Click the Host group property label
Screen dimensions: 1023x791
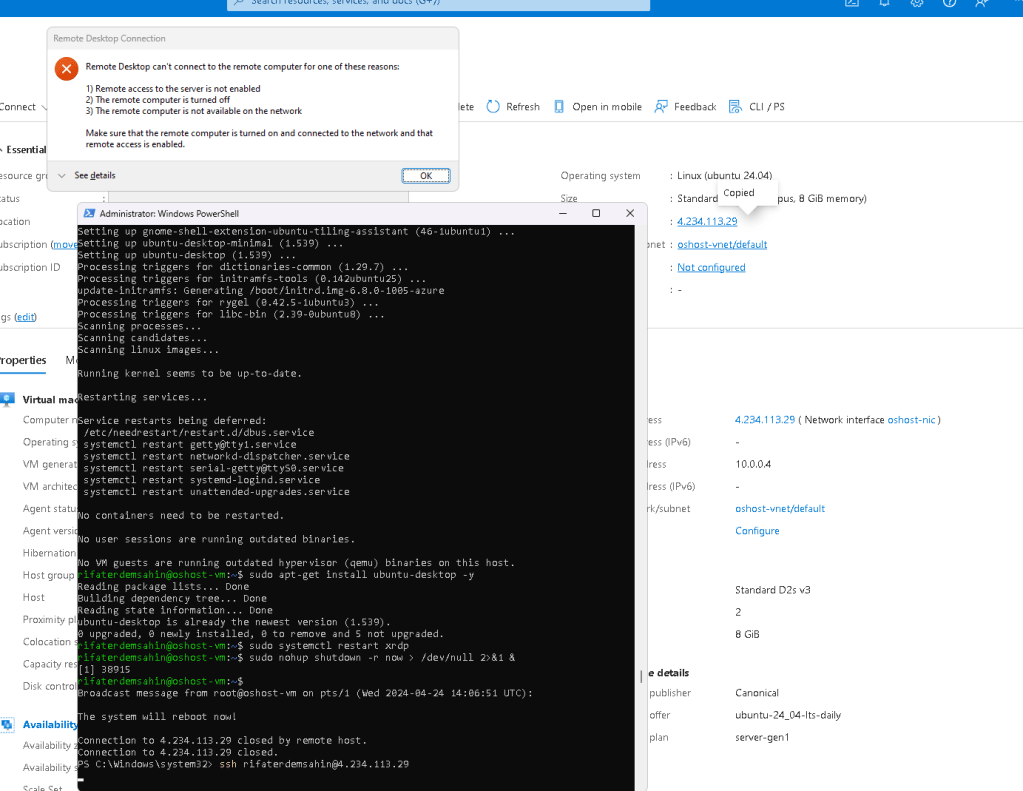point(48,575)
